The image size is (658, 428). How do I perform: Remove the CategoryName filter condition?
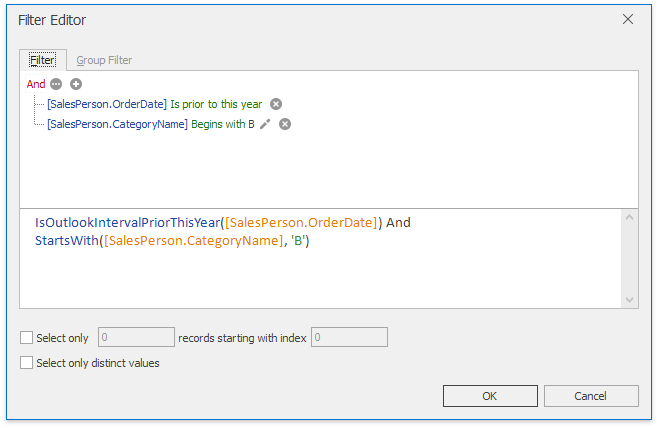[x=285, y=124]
